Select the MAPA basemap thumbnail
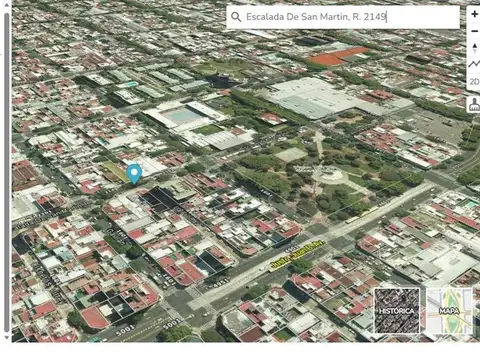This screenshot has width=480, height=360. click(x=449, y=311)
